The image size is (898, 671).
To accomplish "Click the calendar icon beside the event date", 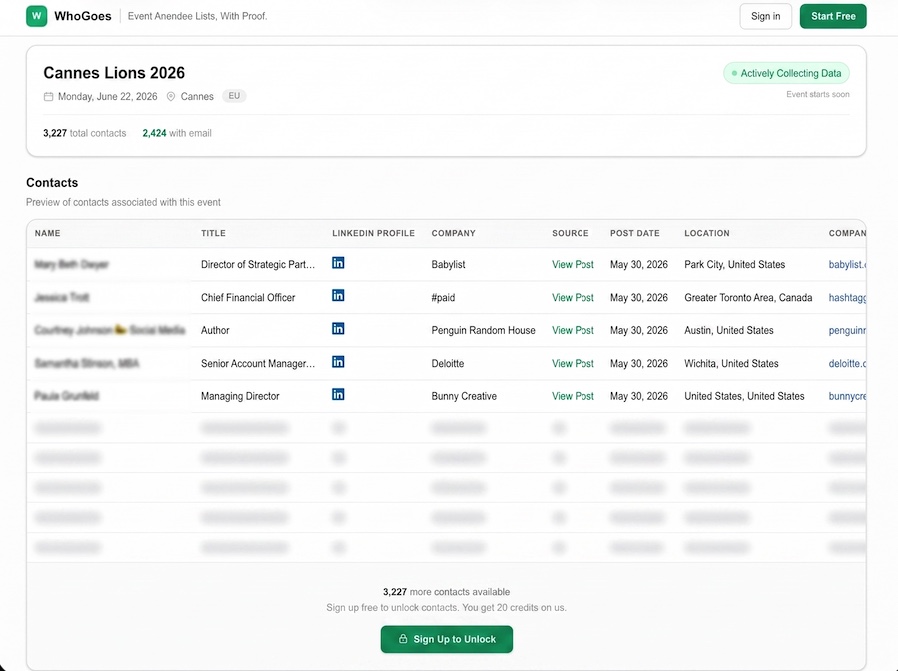I will tap(49, 97).
